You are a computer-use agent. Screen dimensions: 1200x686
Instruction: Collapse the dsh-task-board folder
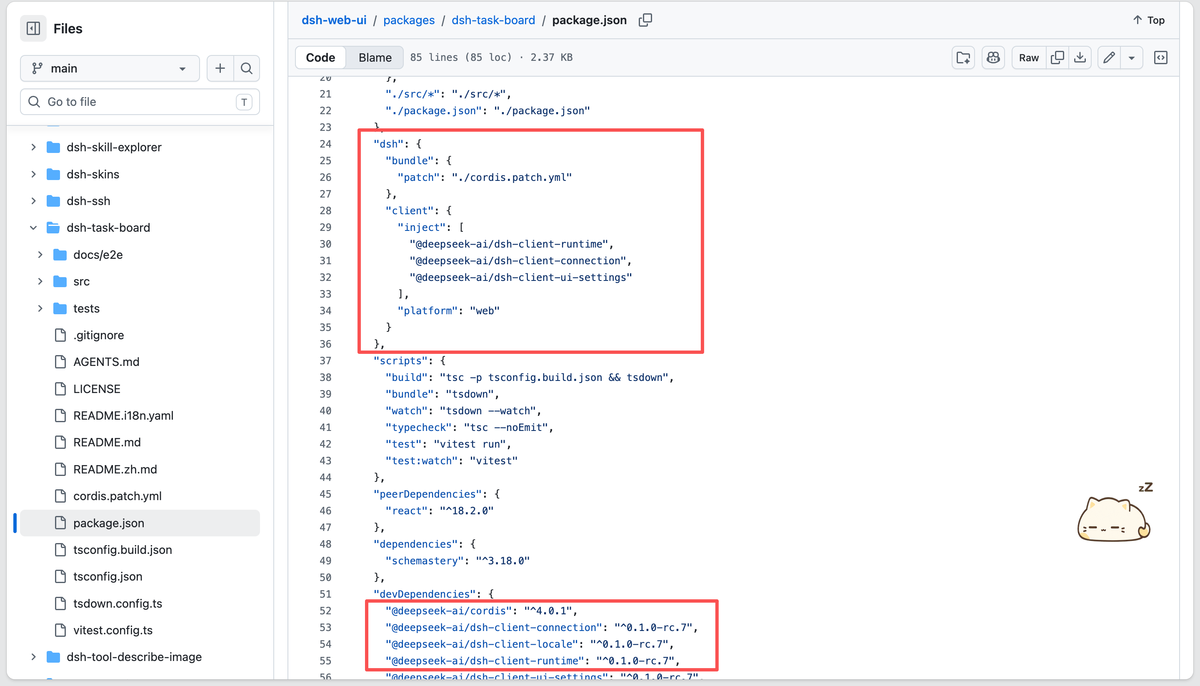coord(33,228)
